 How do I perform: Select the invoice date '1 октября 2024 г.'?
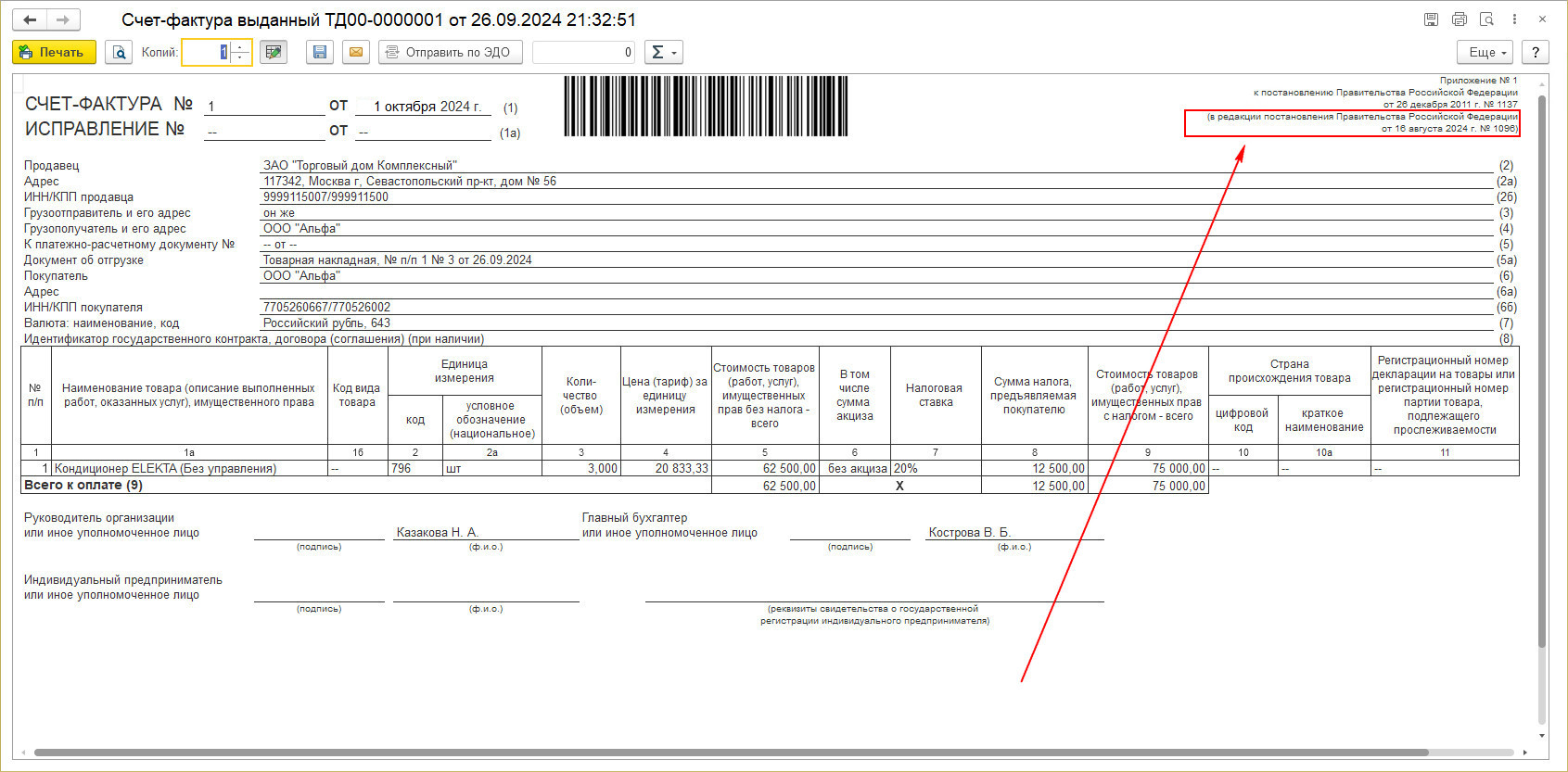pyautogui.click(x=427, y=107)
